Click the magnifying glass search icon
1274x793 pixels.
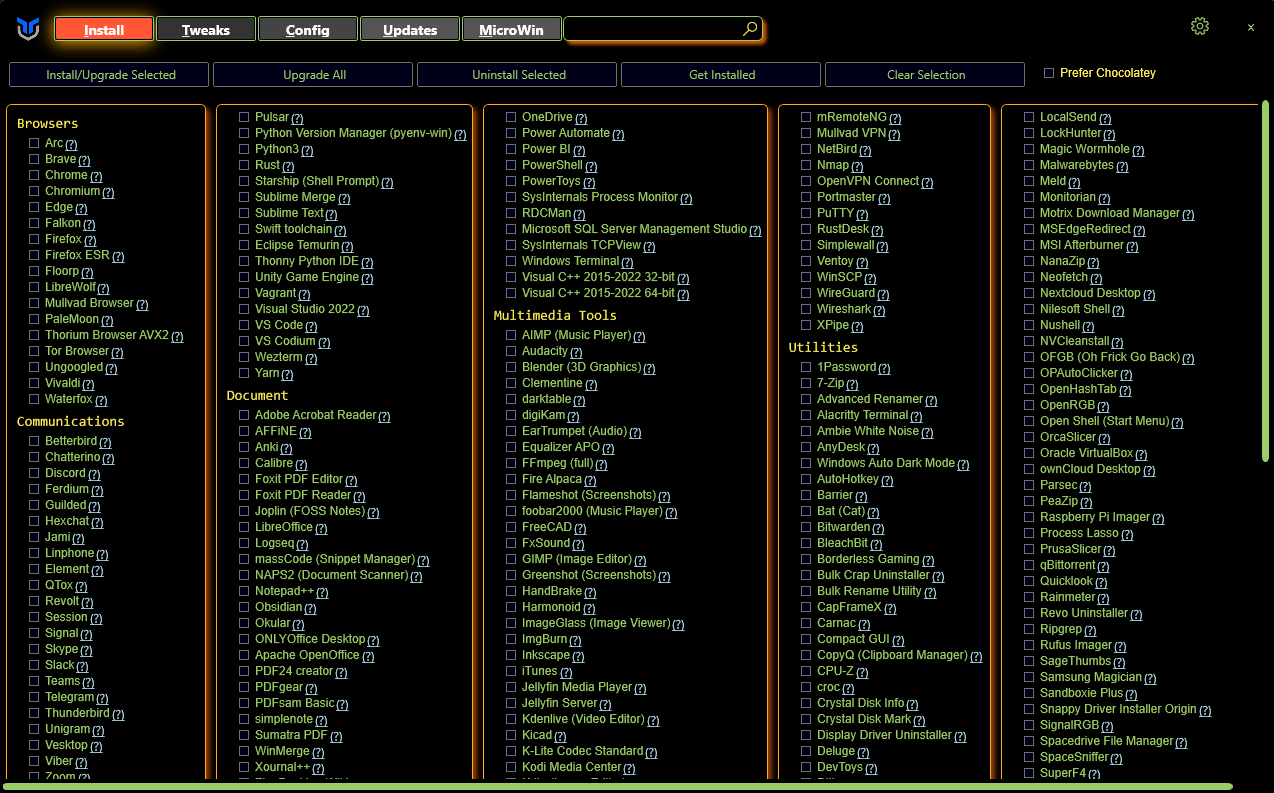pyautogui.click(x=749, y=29)
